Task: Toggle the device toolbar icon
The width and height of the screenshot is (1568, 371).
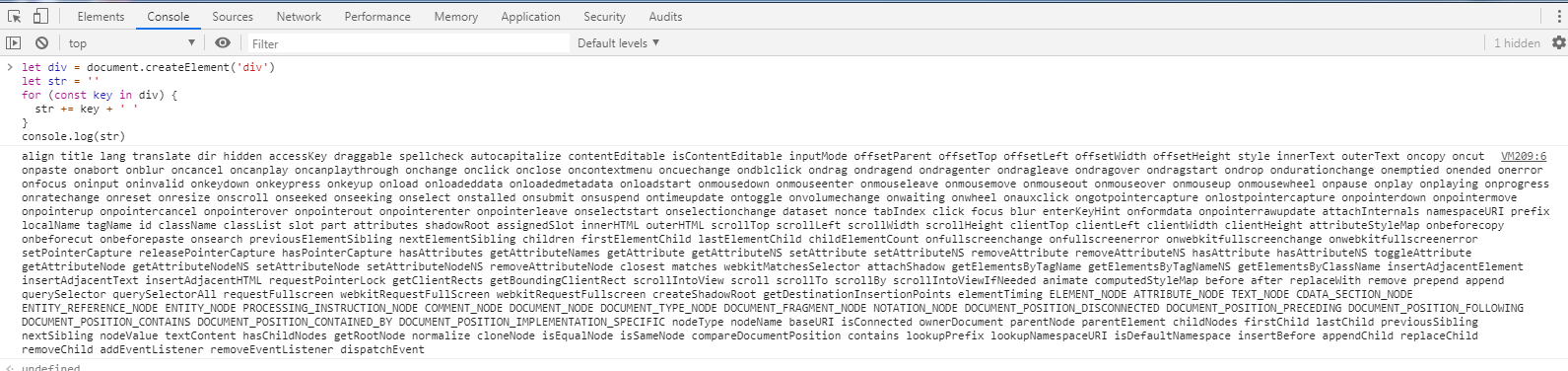Action: point(40,16)
